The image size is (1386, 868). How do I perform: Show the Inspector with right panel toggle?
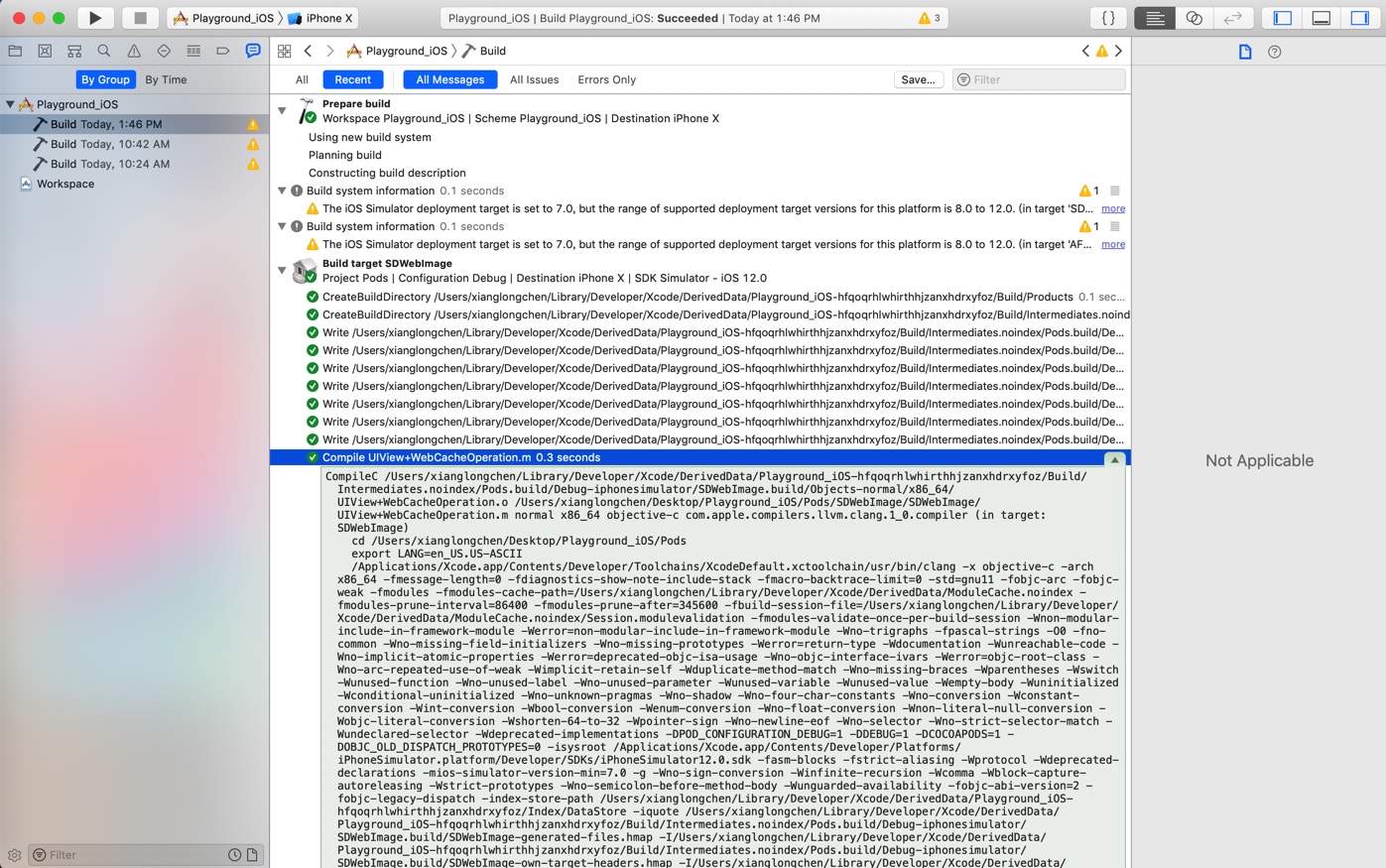tap(1364, 17)
